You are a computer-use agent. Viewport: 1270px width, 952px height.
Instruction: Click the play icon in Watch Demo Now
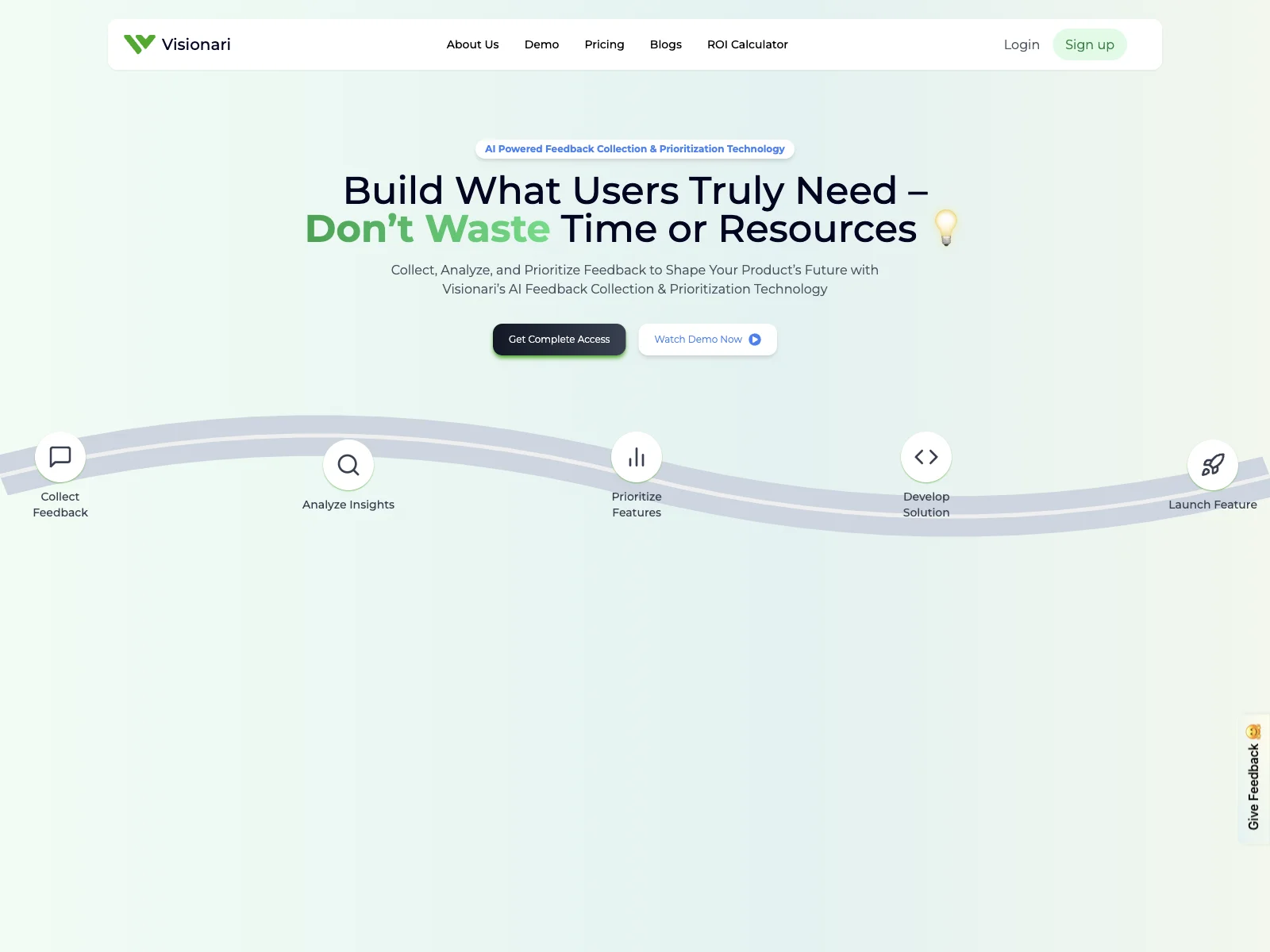[755, 340]
